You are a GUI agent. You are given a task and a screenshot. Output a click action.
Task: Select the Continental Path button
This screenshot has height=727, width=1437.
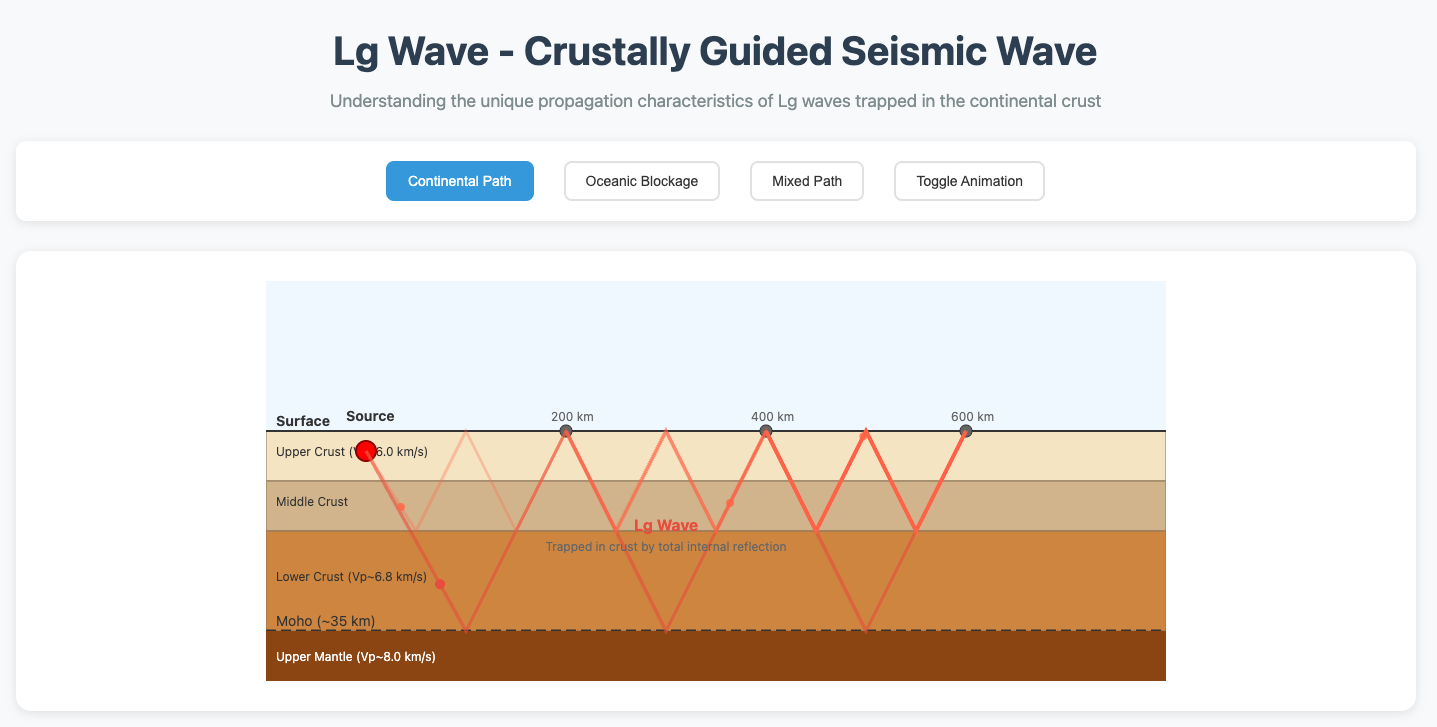pos(460,181)
